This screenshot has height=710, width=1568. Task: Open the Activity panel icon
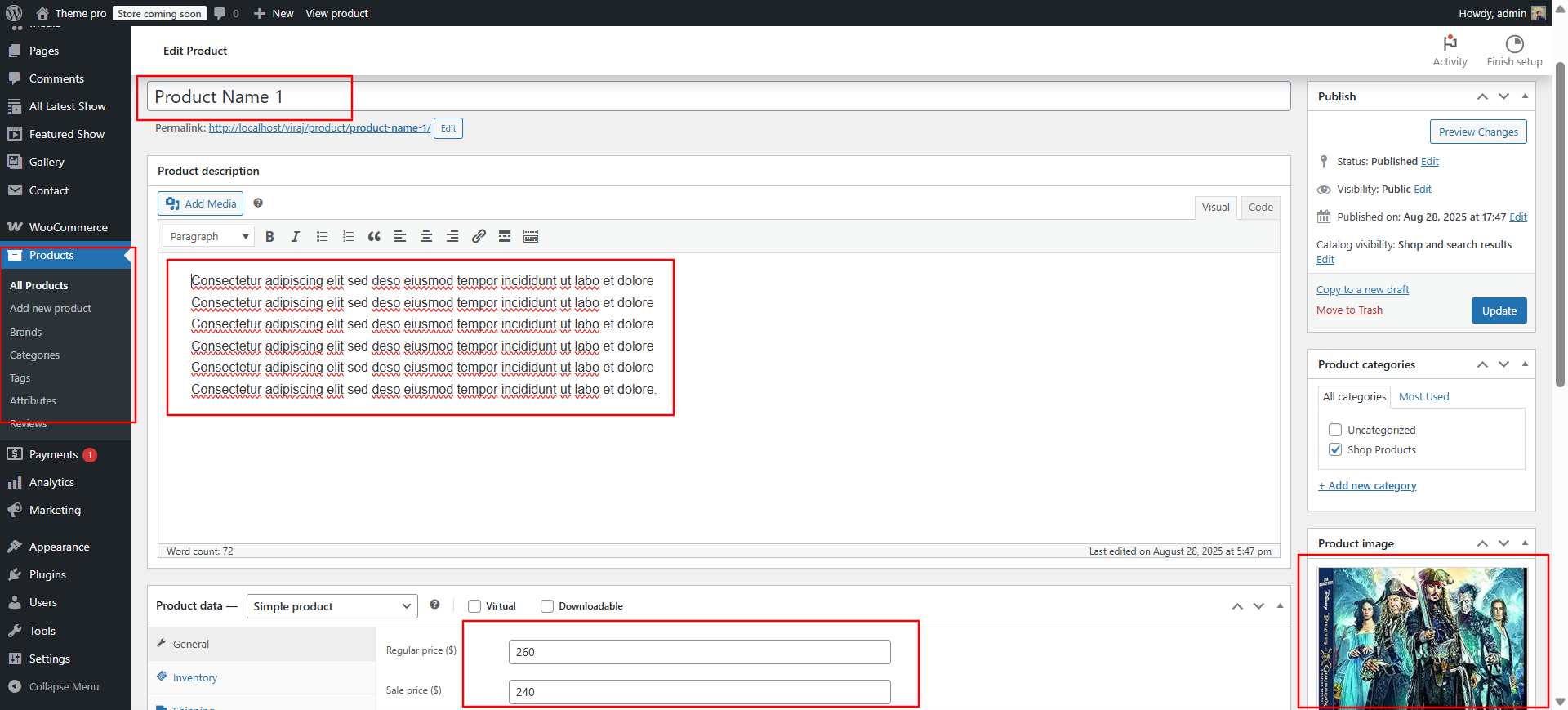click(1450, 51)
